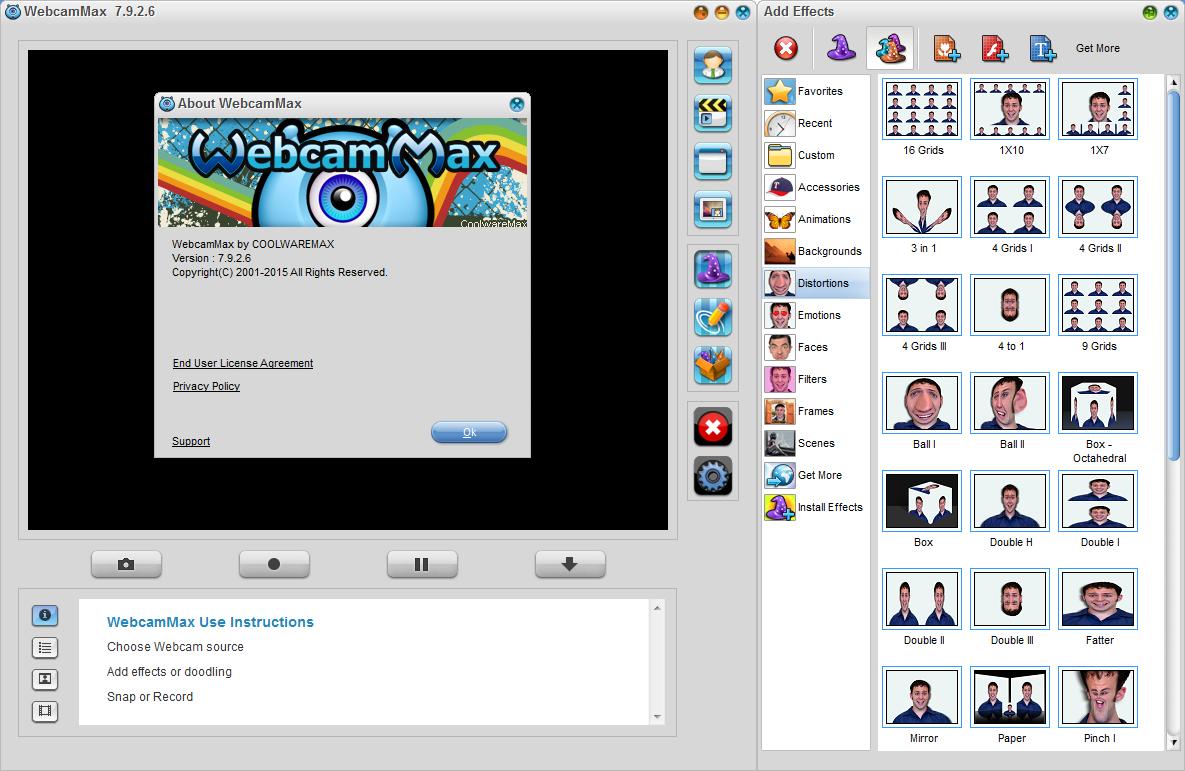Screen dimensions: 1185x771
Task: Click the red X remove icon in Add Effects toolbar
Action: click(x=786, y=48)
